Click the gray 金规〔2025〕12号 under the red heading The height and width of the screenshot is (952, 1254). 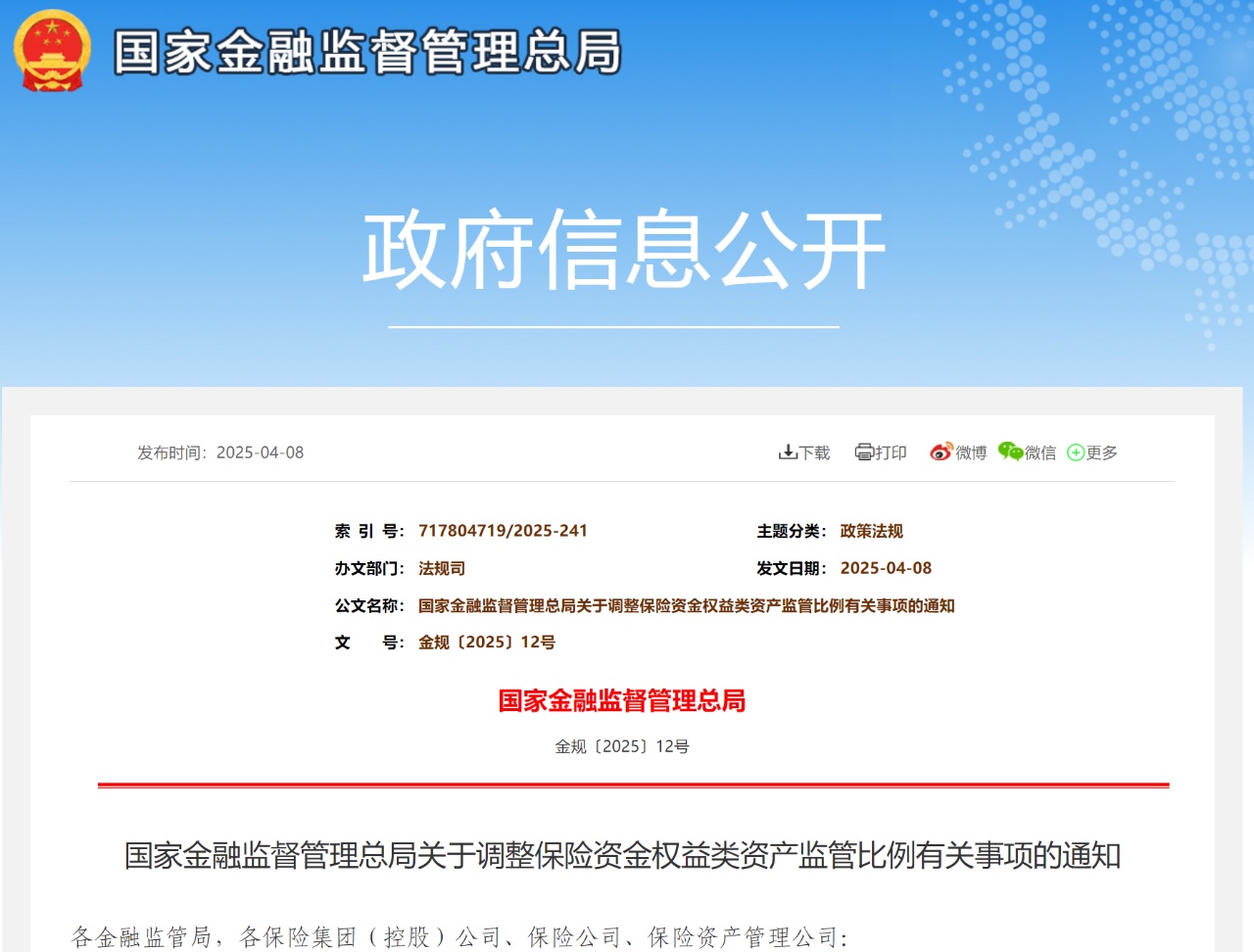click(622, 746)
